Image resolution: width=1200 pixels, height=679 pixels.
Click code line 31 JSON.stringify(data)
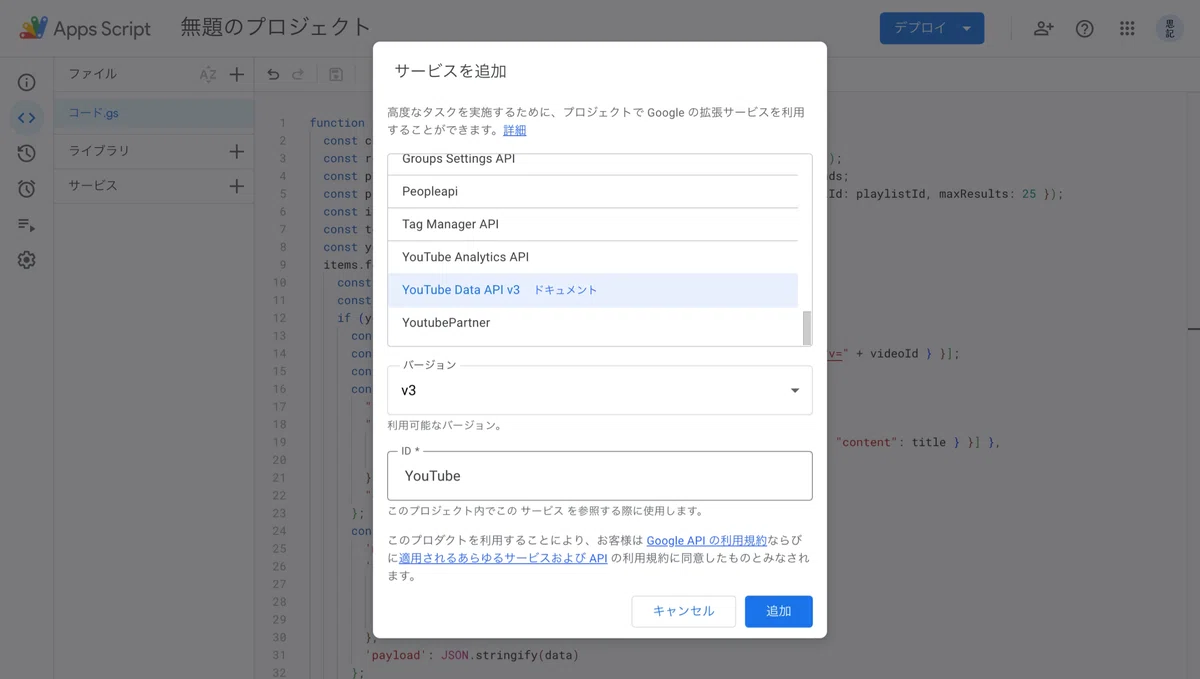pyautogui.click(x=510, y=655)
